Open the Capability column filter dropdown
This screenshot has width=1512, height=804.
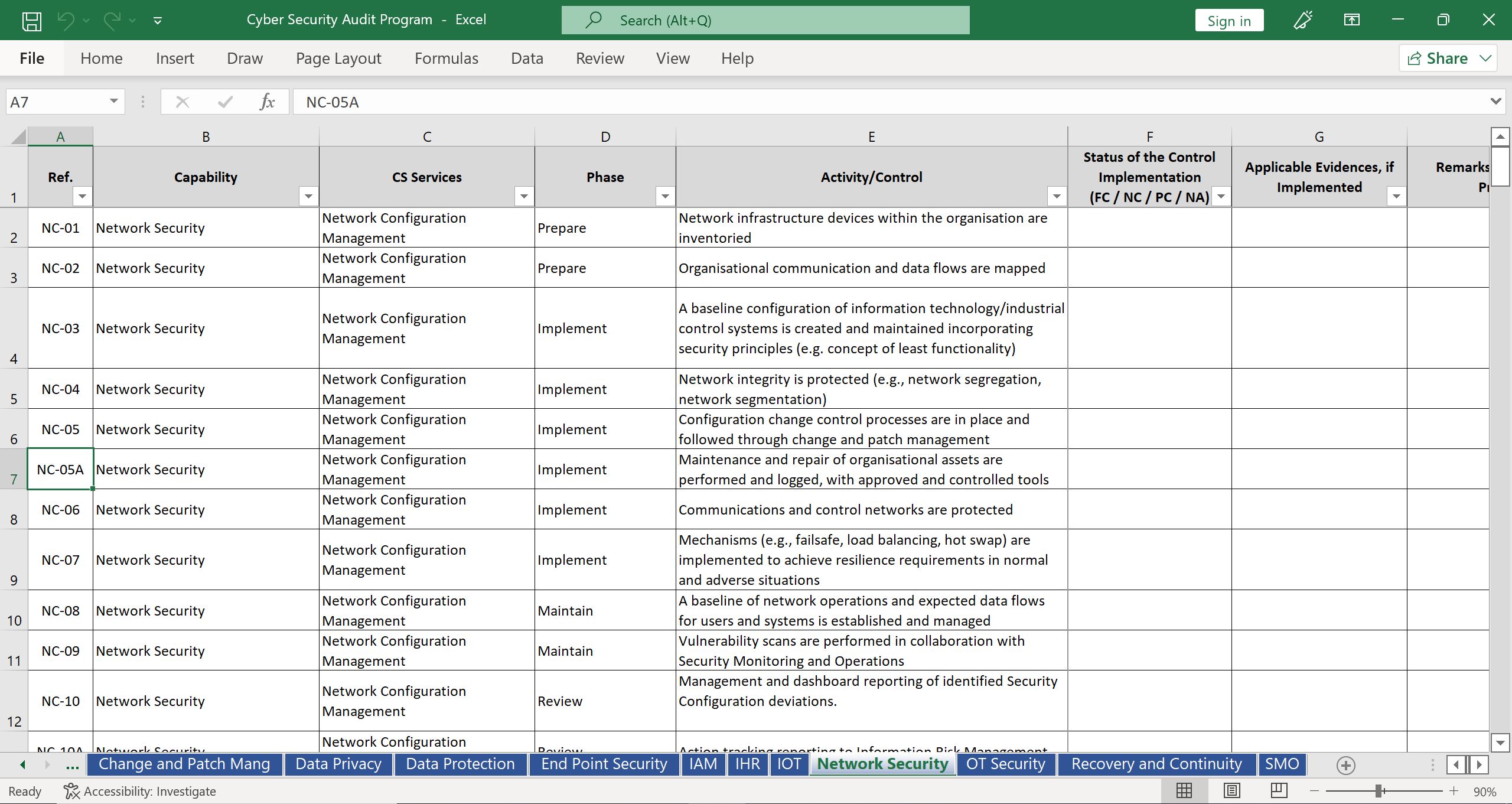308,196
